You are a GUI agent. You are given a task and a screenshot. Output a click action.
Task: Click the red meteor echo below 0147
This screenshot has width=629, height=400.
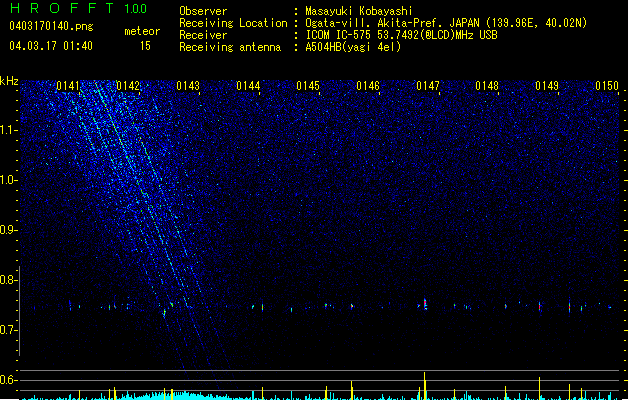[x=425, y=304]
